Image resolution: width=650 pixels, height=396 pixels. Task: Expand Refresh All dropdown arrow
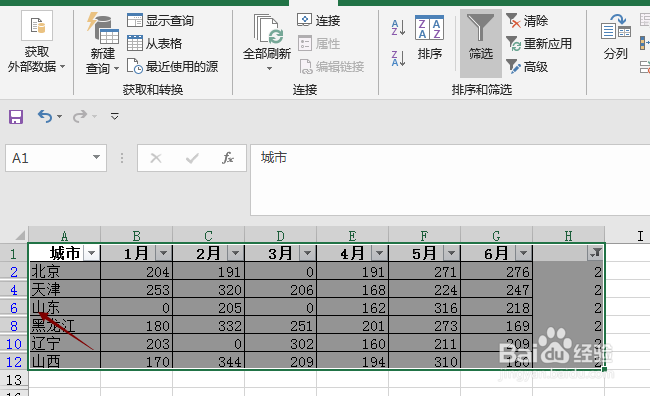point(269,68)
